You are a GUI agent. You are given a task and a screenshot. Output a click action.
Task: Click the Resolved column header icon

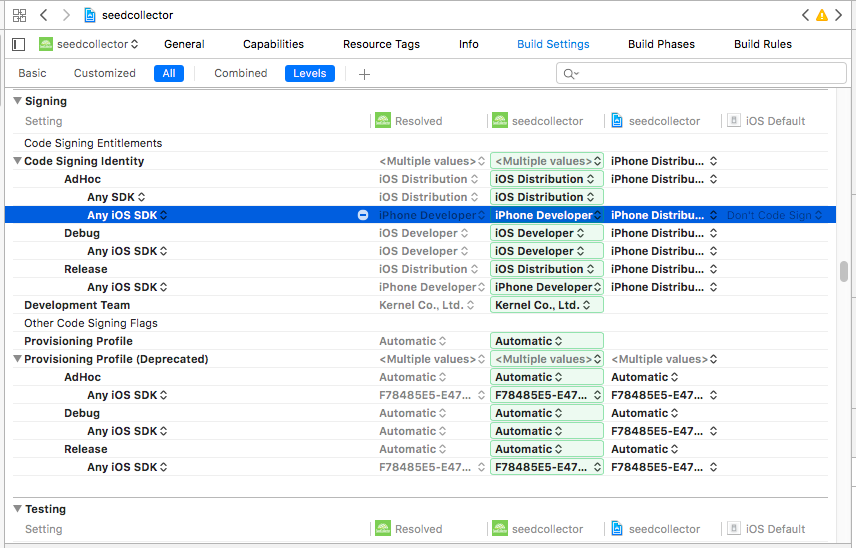[x=382, y=121]
